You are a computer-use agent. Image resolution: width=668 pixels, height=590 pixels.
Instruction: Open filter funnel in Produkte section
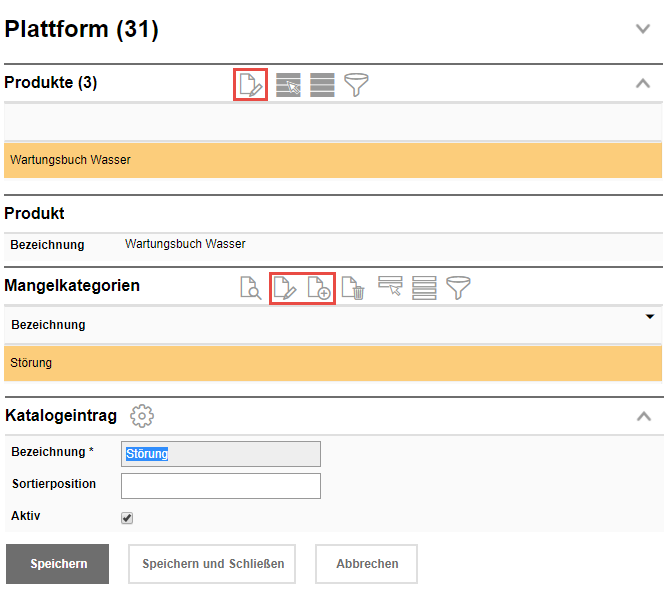click(357, 85)
